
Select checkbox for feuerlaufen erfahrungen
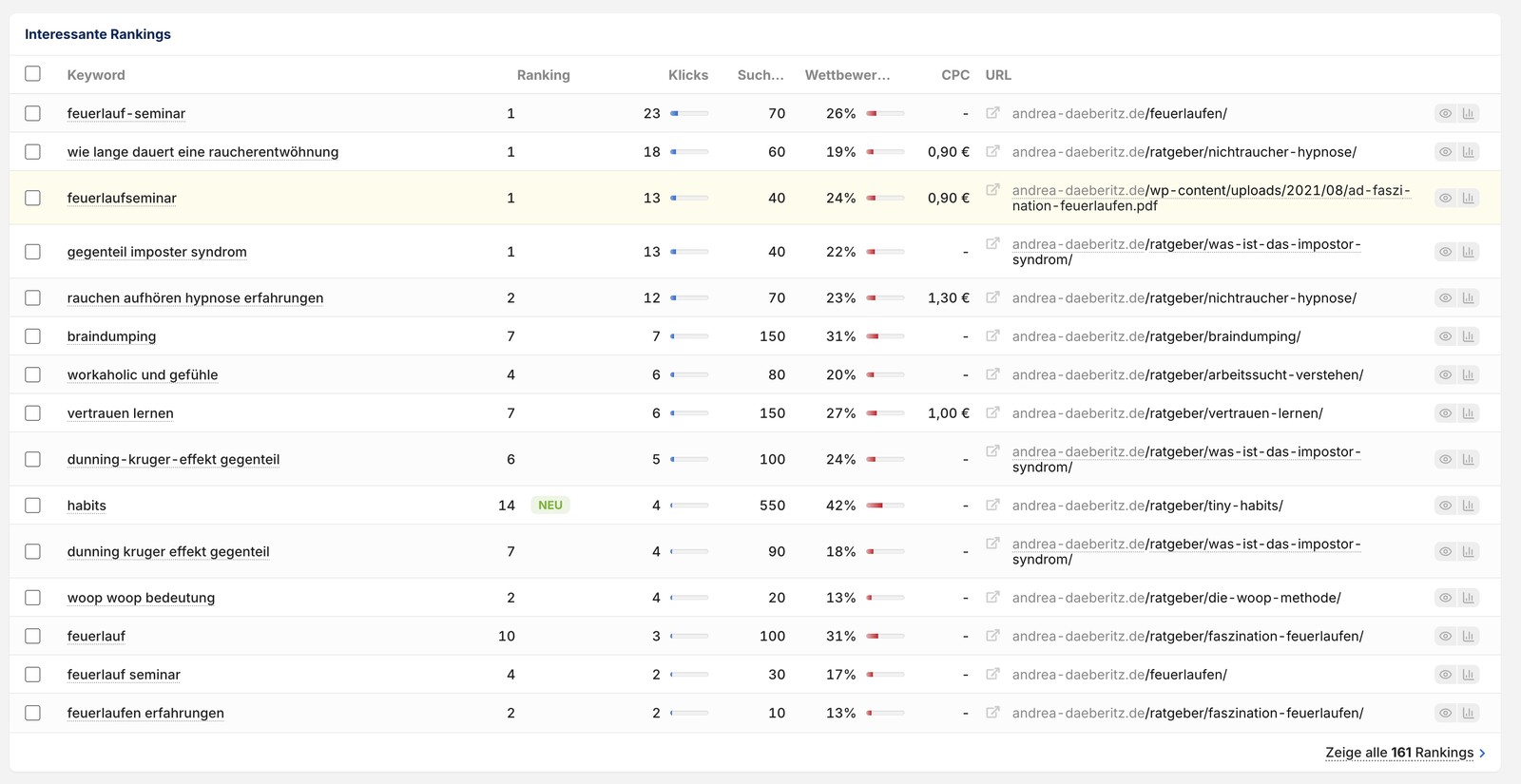[x=33, y=713]
